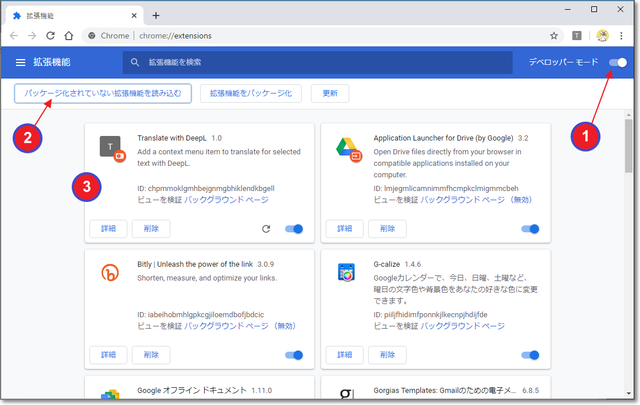
Task: Select the 拡張機能 browser tab
Action: click(72, 14)
